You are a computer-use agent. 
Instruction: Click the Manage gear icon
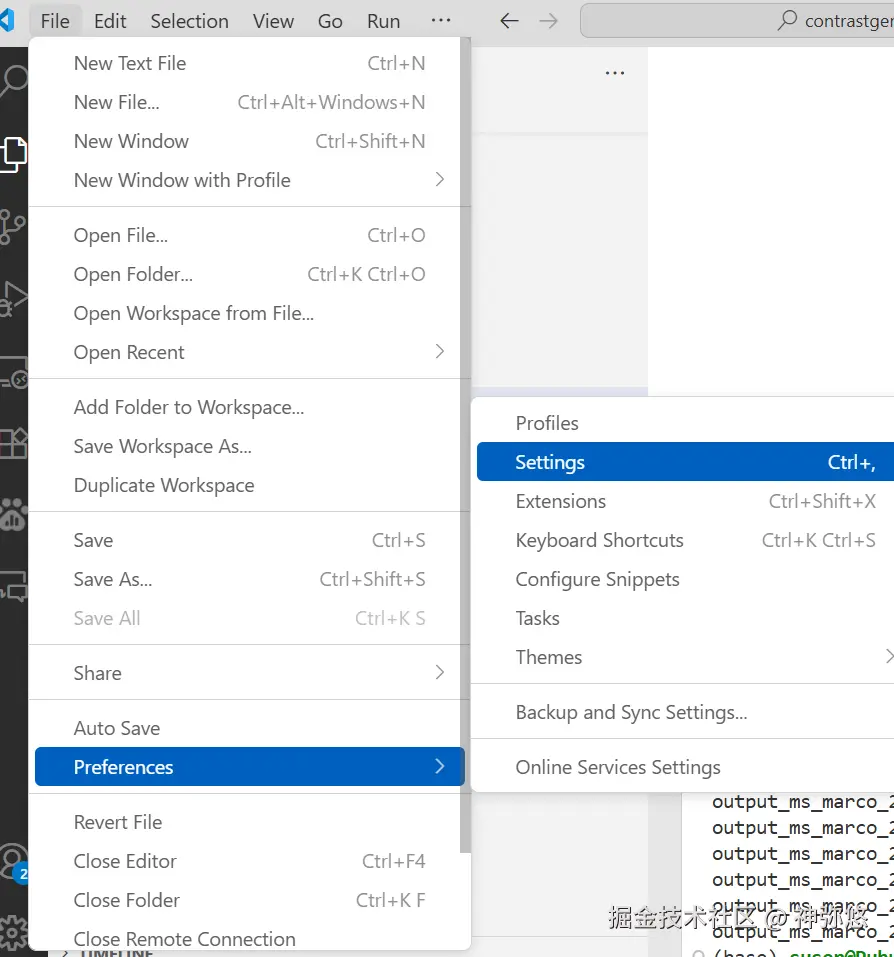[13, 930]
